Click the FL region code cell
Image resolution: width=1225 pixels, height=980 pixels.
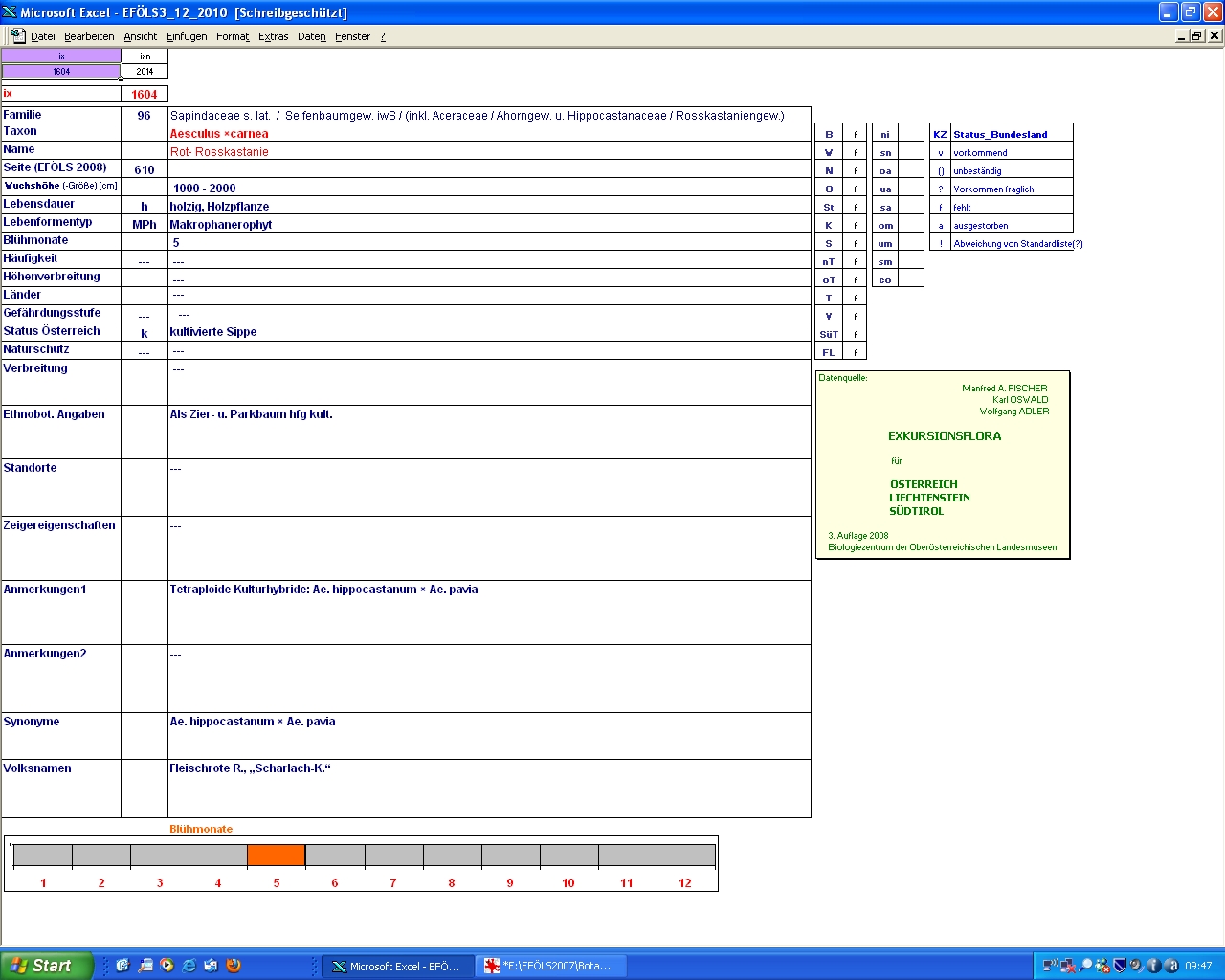click(x=829, y=352)
